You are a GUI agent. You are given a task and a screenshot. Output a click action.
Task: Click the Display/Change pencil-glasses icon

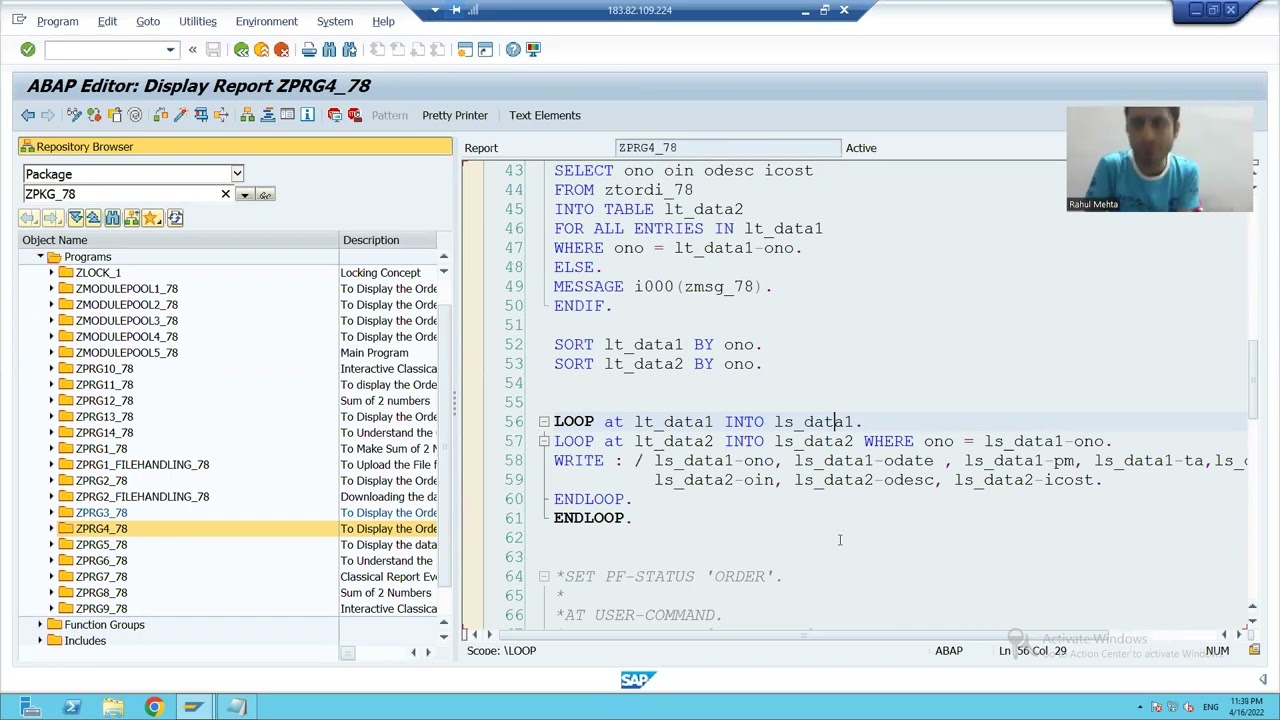(74, 115)
